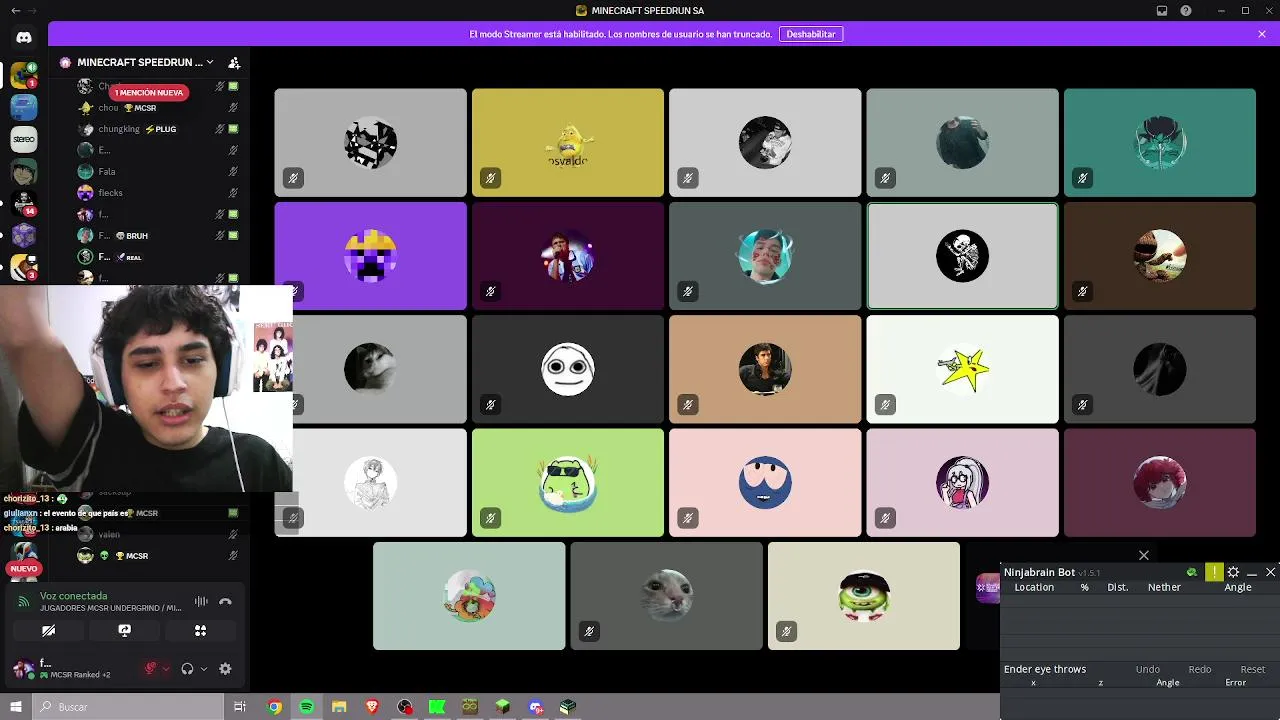Open Brave browser from the taskbar
This screenshot has height=720, width=1280.
[x=372, y=707]
